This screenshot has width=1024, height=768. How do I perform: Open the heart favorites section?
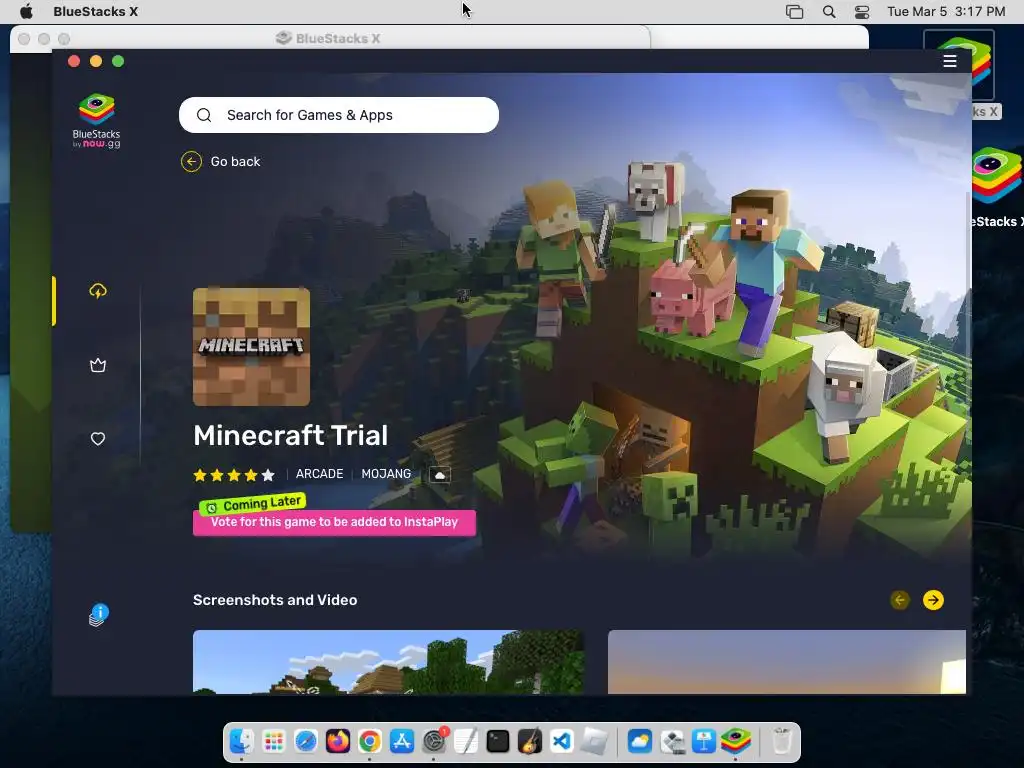tap(98, 439)
